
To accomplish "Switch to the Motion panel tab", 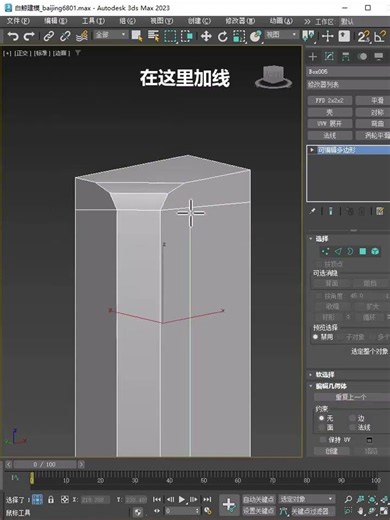I will 362,56.
